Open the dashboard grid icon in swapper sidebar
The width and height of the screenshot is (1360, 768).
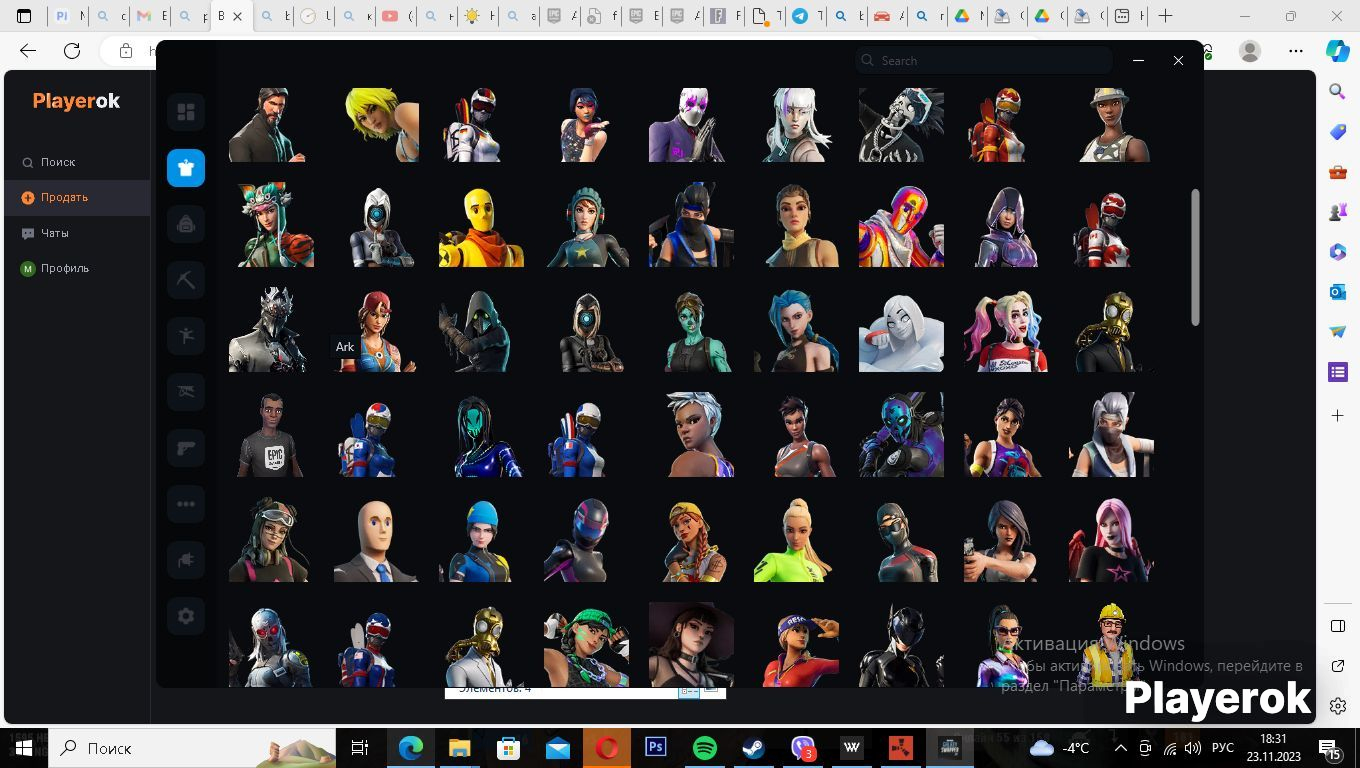(x=186, y=112)
